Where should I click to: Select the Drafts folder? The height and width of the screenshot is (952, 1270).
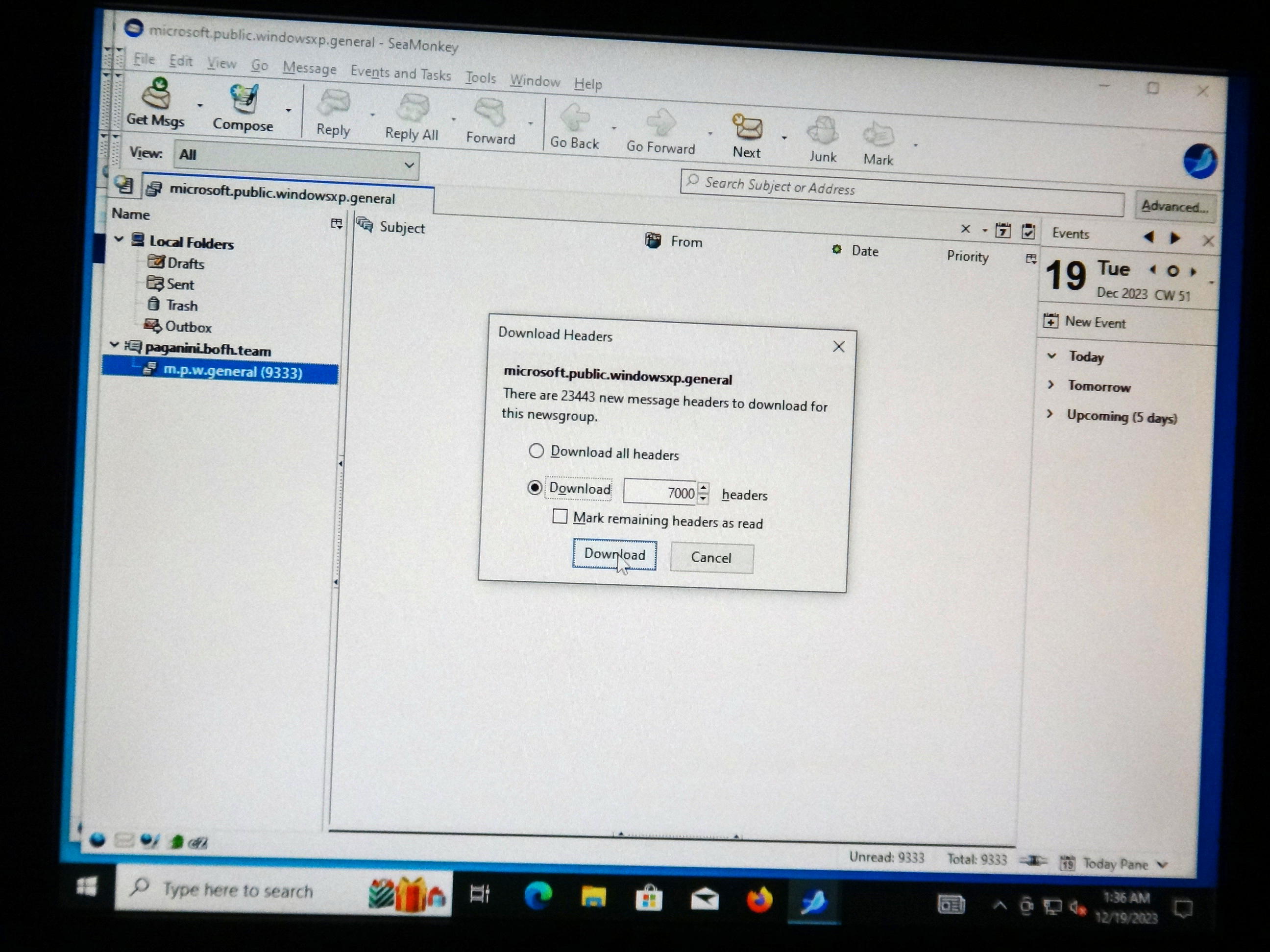[x=176, y=263]
